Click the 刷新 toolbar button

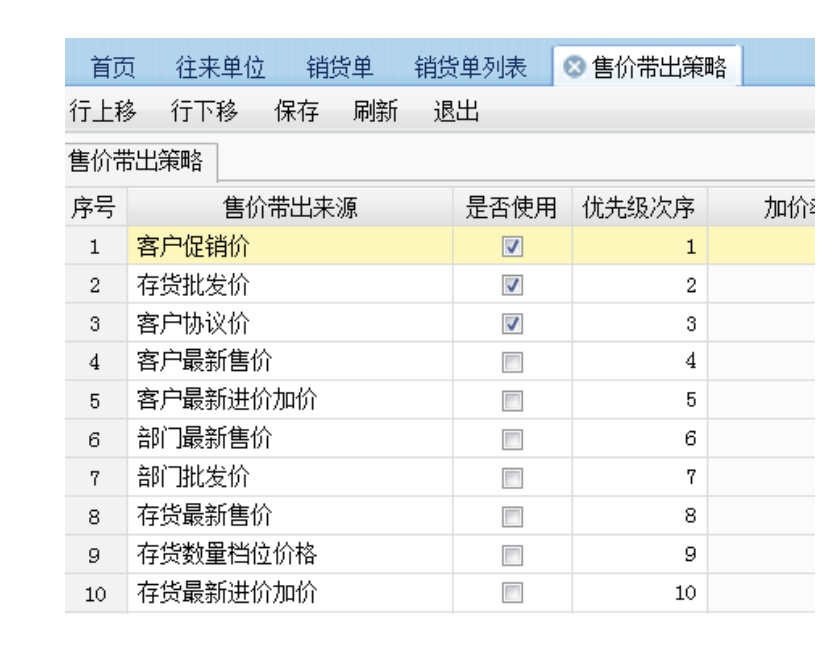[375, 111]
